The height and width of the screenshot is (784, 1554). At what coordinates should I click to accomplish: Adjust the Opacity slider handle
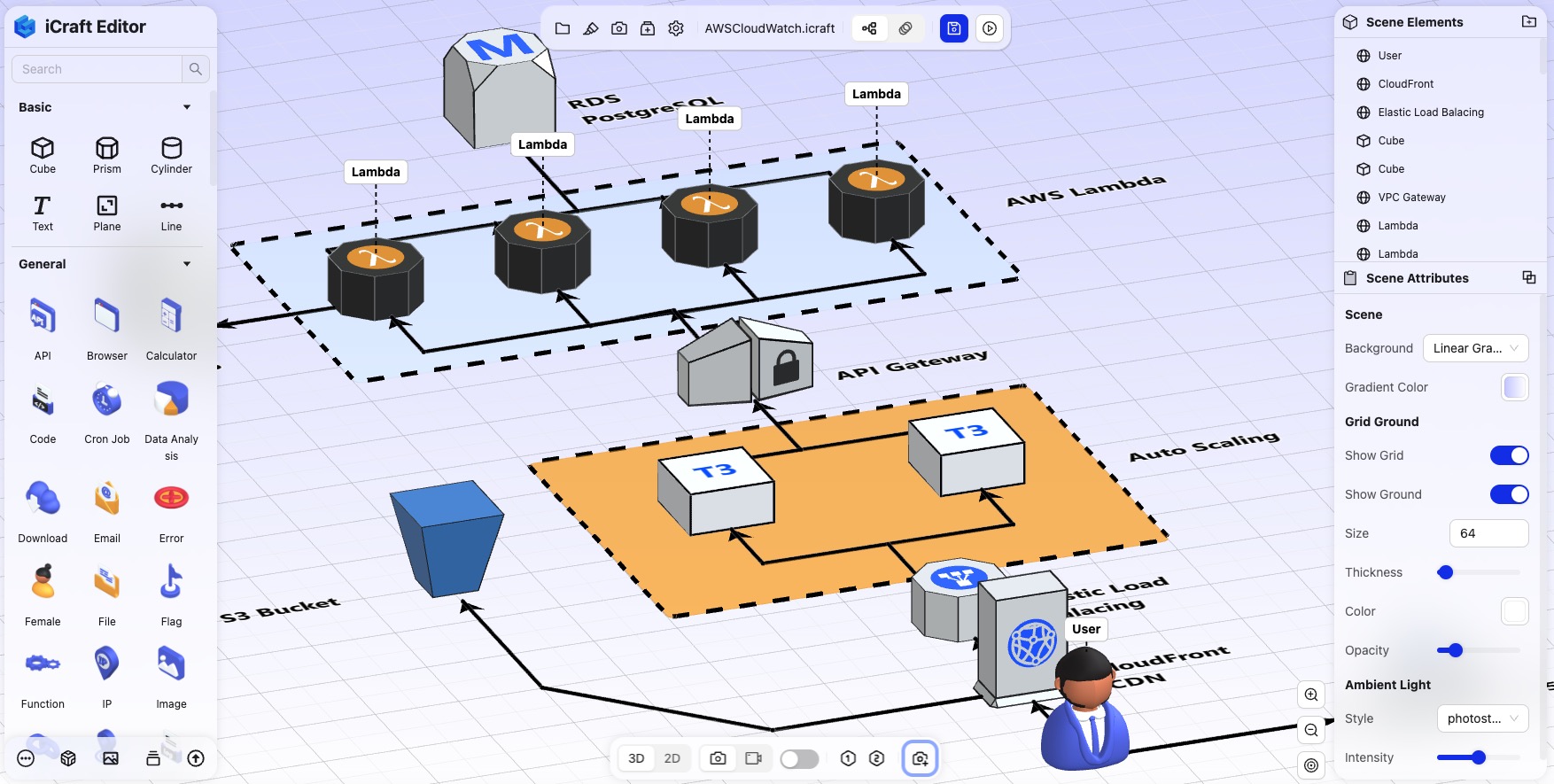tap(1455, 650)
